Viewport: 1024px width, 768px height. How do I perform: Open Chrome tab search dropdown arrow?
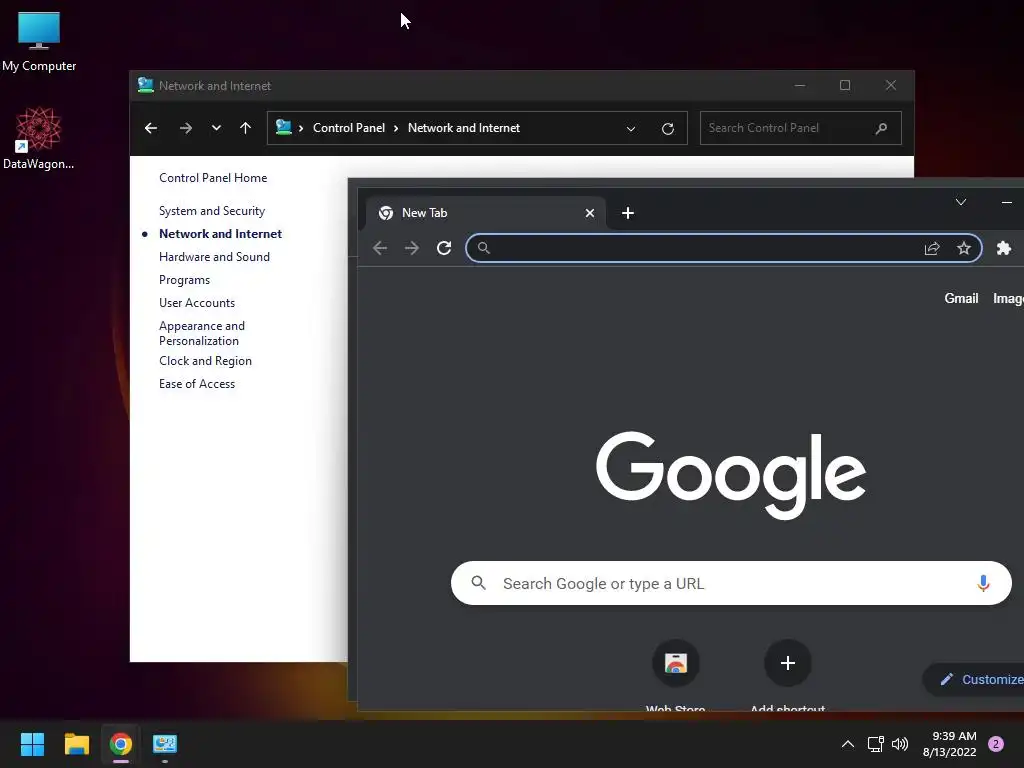[961, 202]
